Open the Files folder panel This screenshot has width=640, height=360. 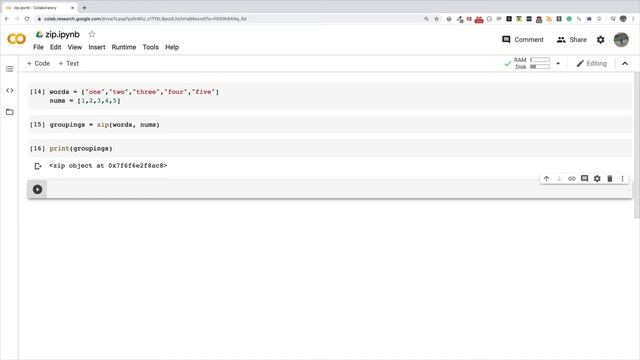9,112
